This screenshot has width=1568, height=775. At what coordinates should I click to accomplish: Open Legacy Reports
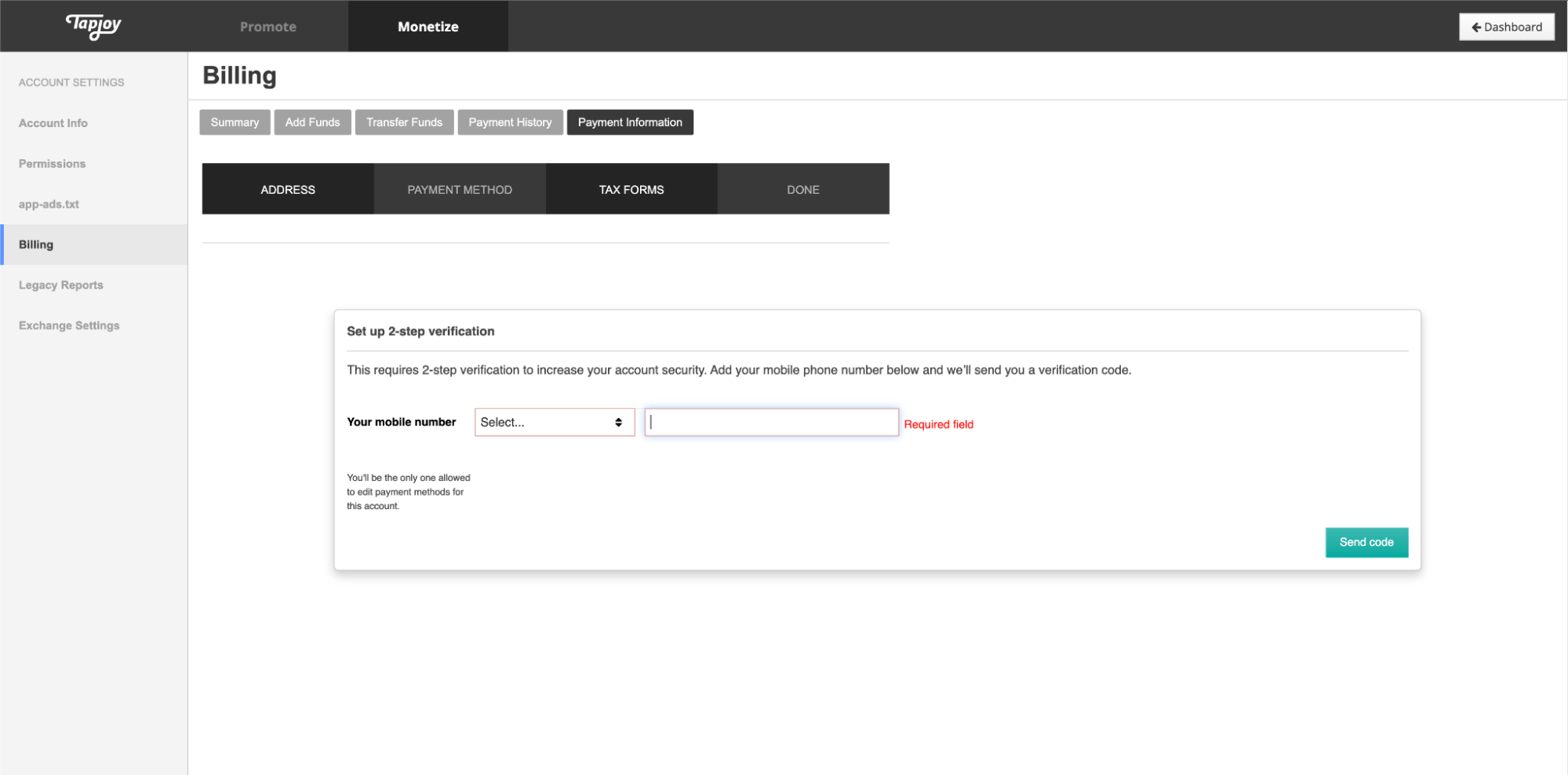click(61, 285)
